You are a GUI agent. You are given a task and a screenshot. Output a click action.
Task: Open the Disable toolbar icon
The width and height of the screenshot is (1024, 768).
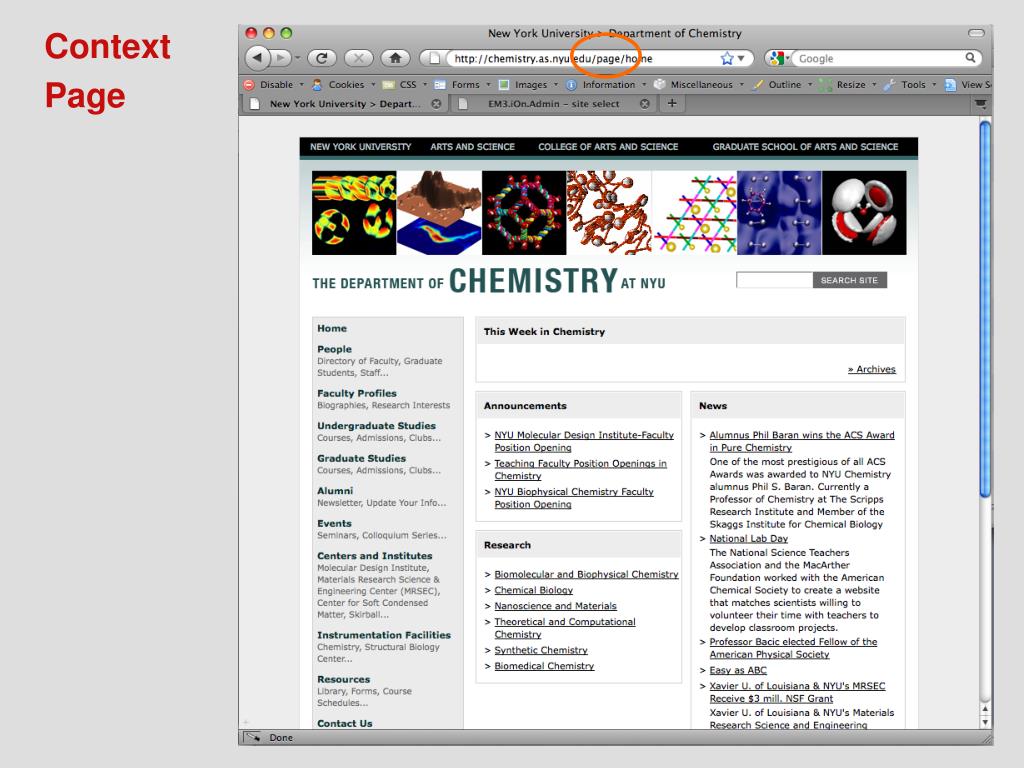(249, 84)
